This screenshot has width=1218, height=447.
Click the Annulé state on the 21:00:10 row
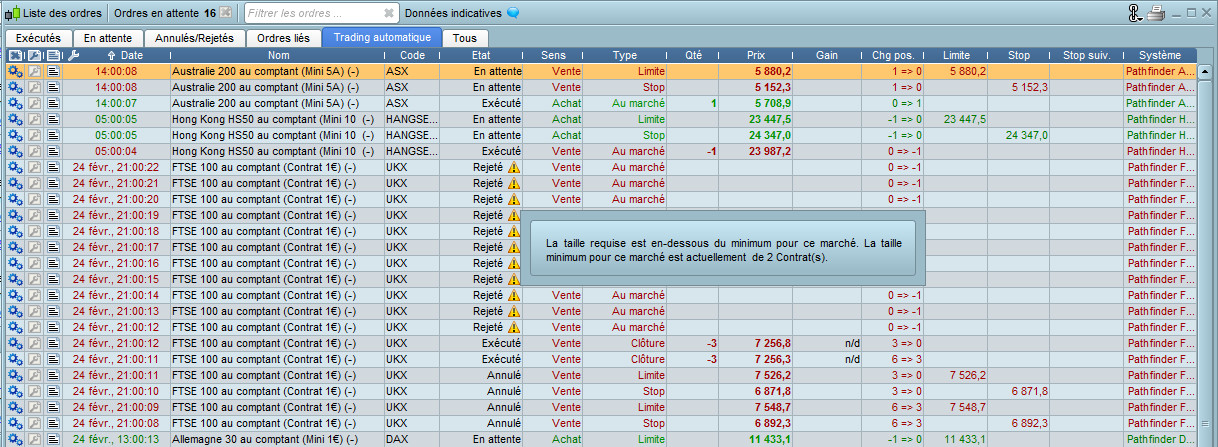(x=503, y=391)
